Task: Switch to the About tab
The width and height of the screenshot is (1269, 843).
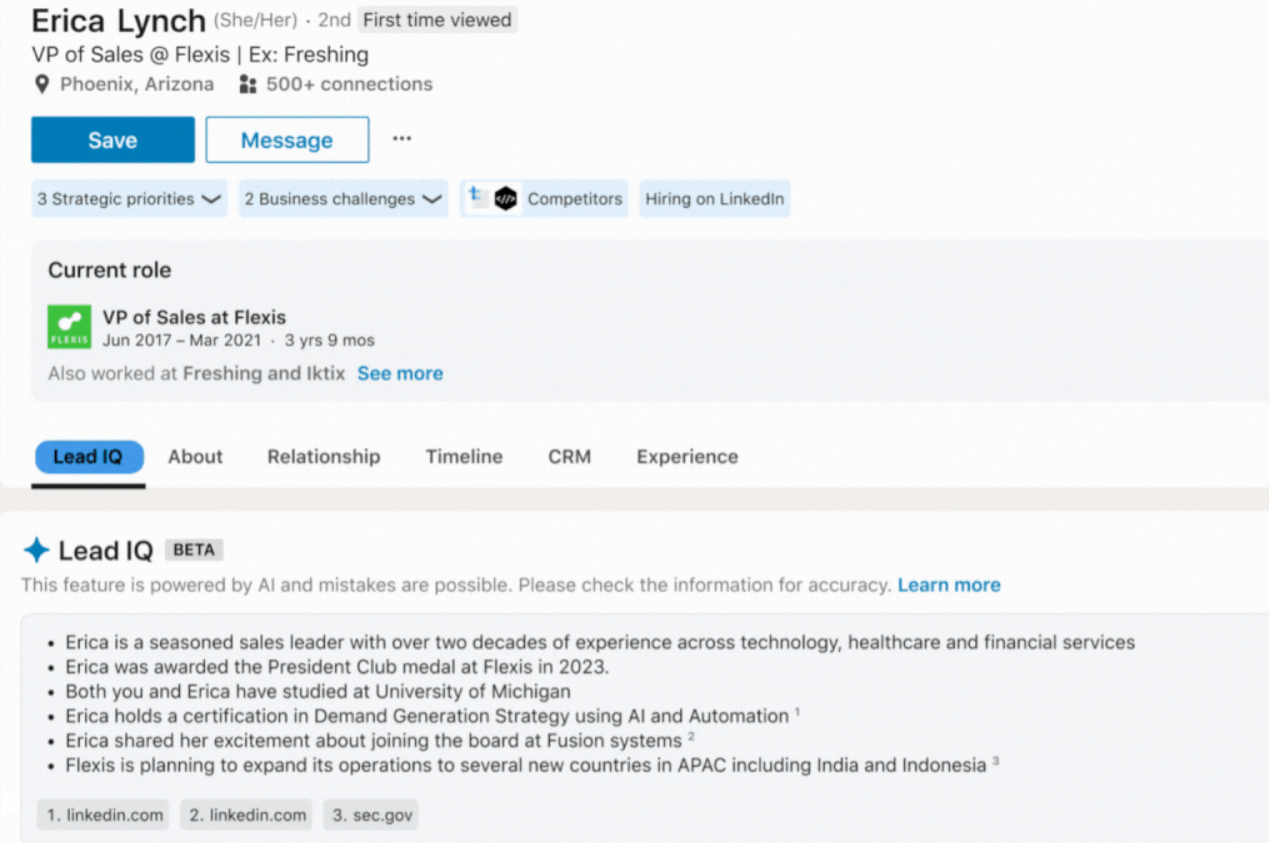Action: coord(195,456)
